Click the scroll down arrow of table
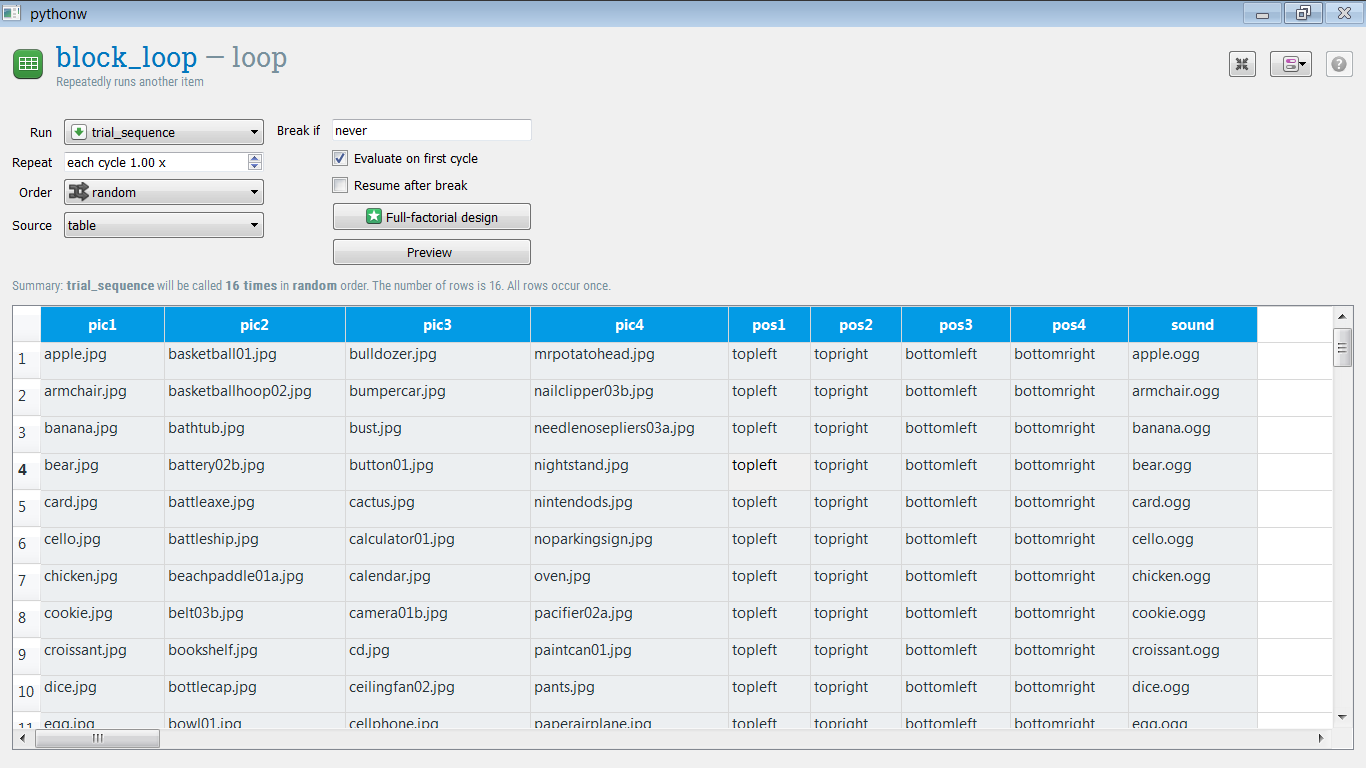Viewport: 1366px width, 768px height. [1342, 716]
